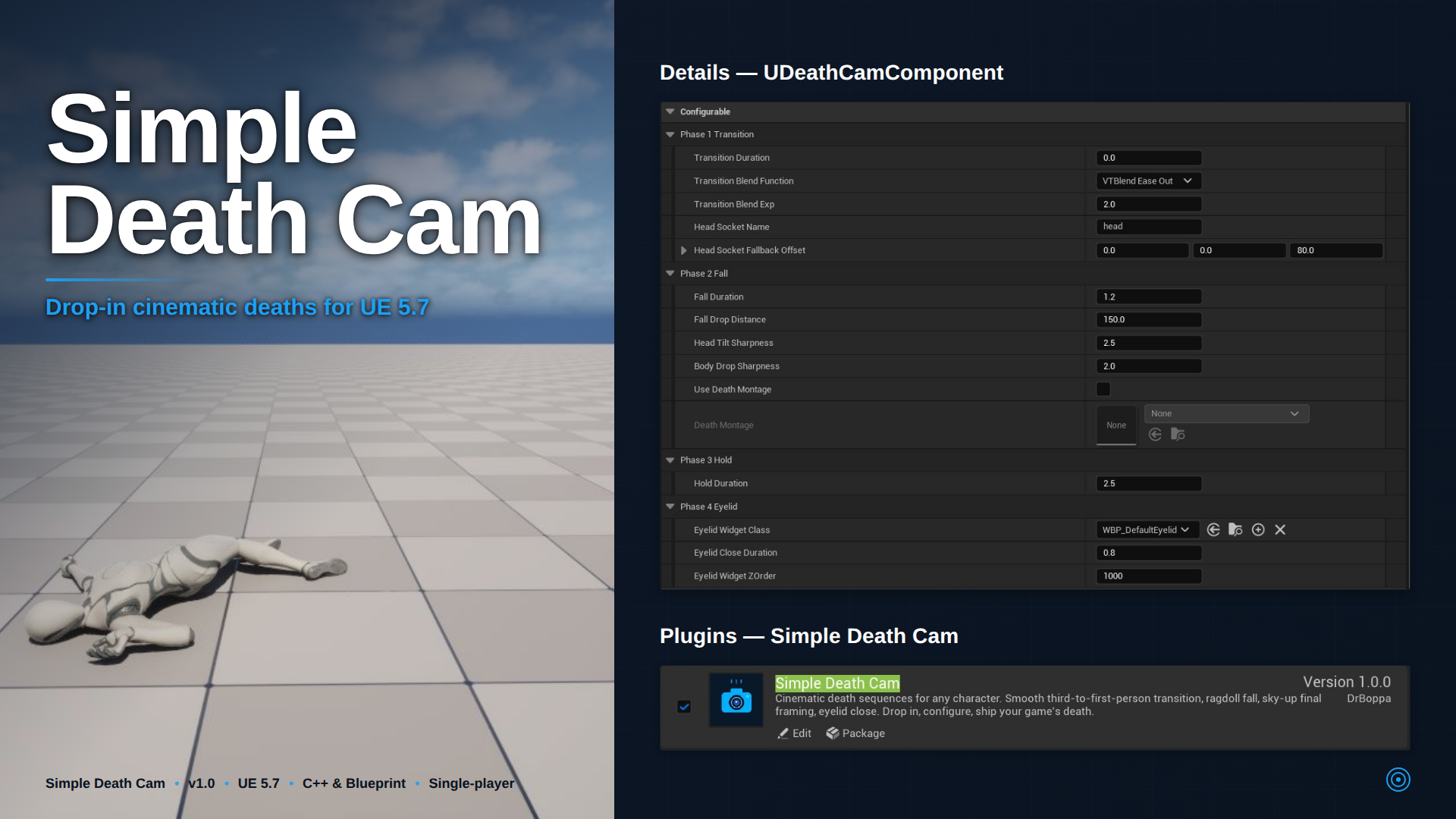Image resolution: width=1456 pixels, height=819 pixels.
Task: Click the Eyelid Close Duration field
Action: tap(1149, 553)
